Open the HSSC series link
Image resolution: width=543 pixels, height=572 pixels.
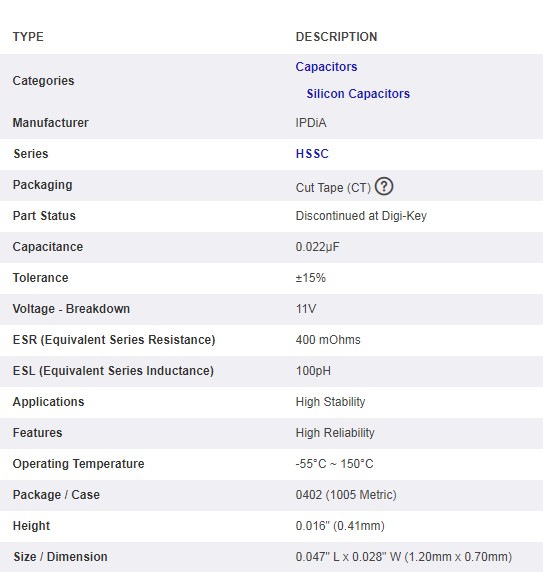(x=312, y=154)
